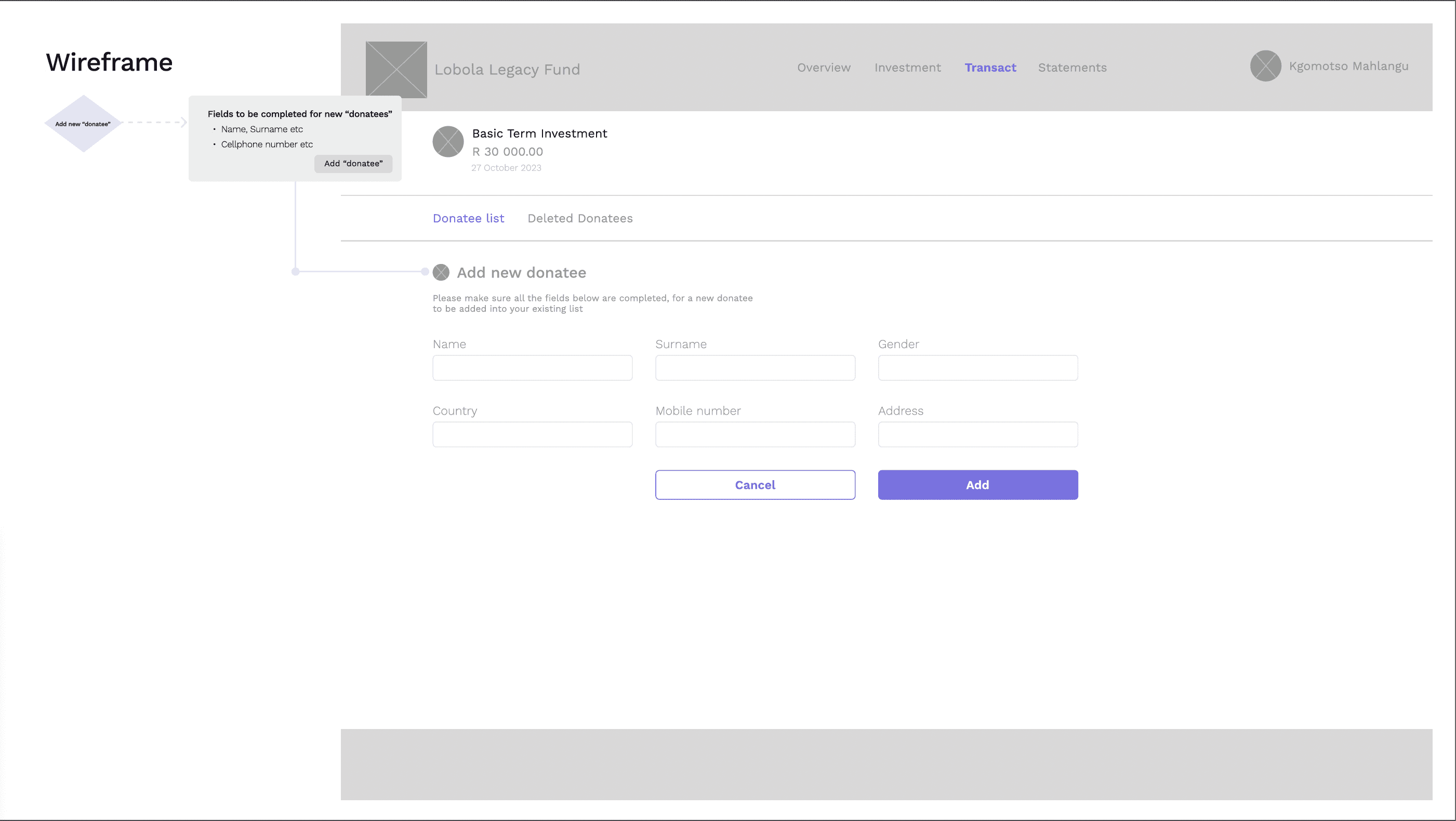
Task: Click the Add "donatee" annotation button
Action: click(353, 164)
